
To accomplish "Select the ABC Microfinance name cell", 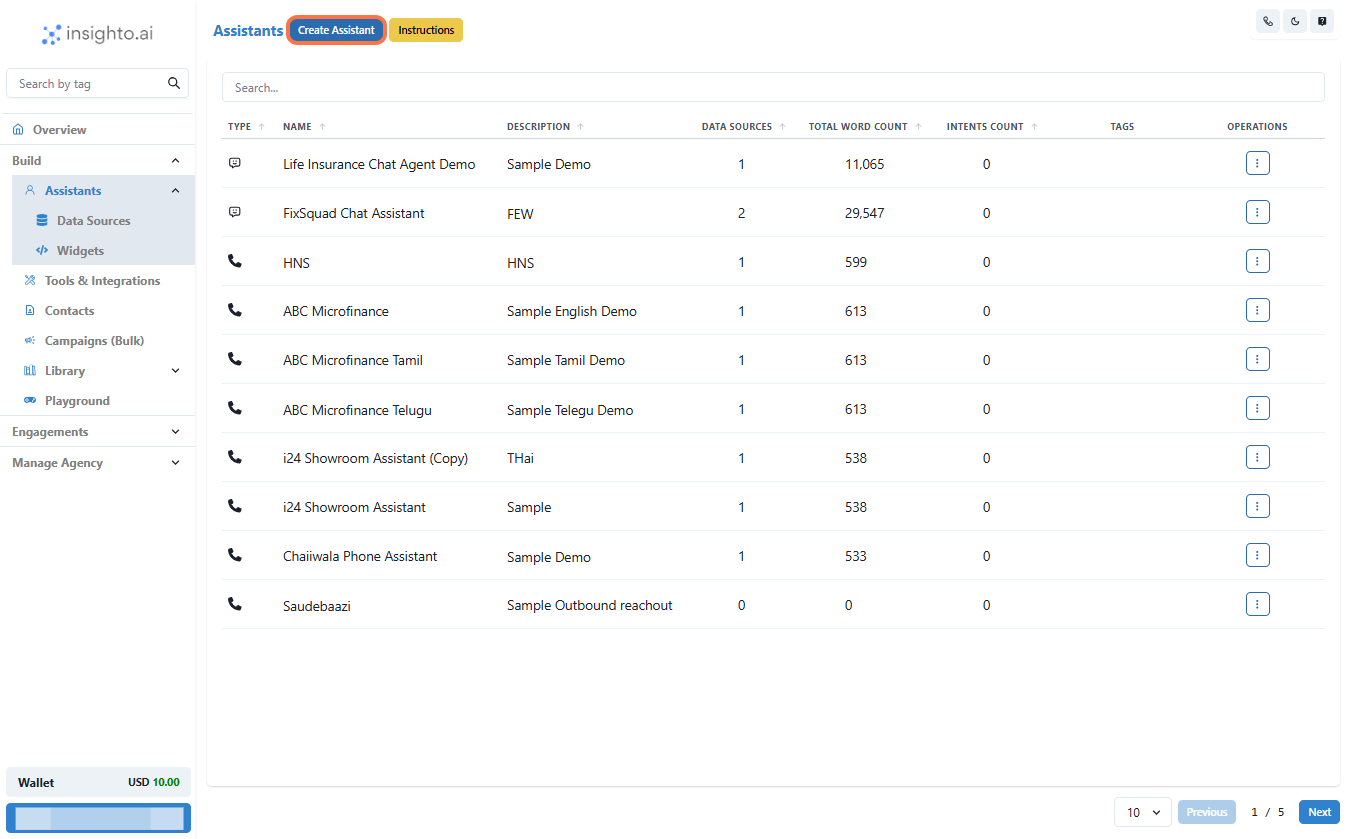I will (x=336, y=311).
